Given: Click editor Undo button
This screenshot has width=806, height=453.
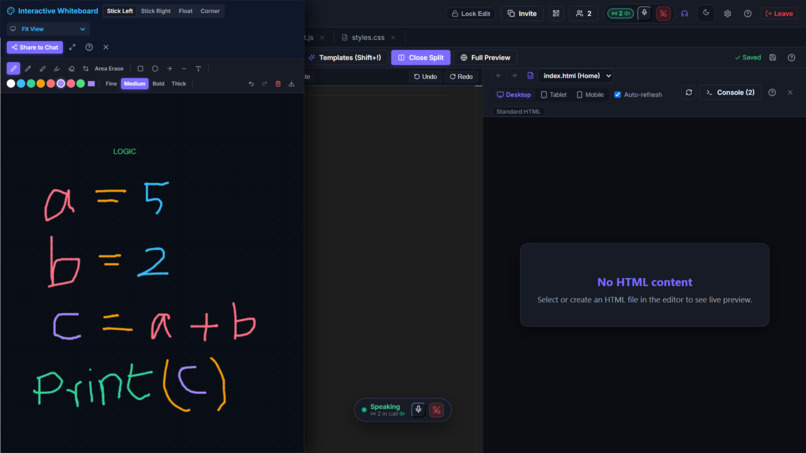Looking at the screenshot, I should click(x=425, y=77).
